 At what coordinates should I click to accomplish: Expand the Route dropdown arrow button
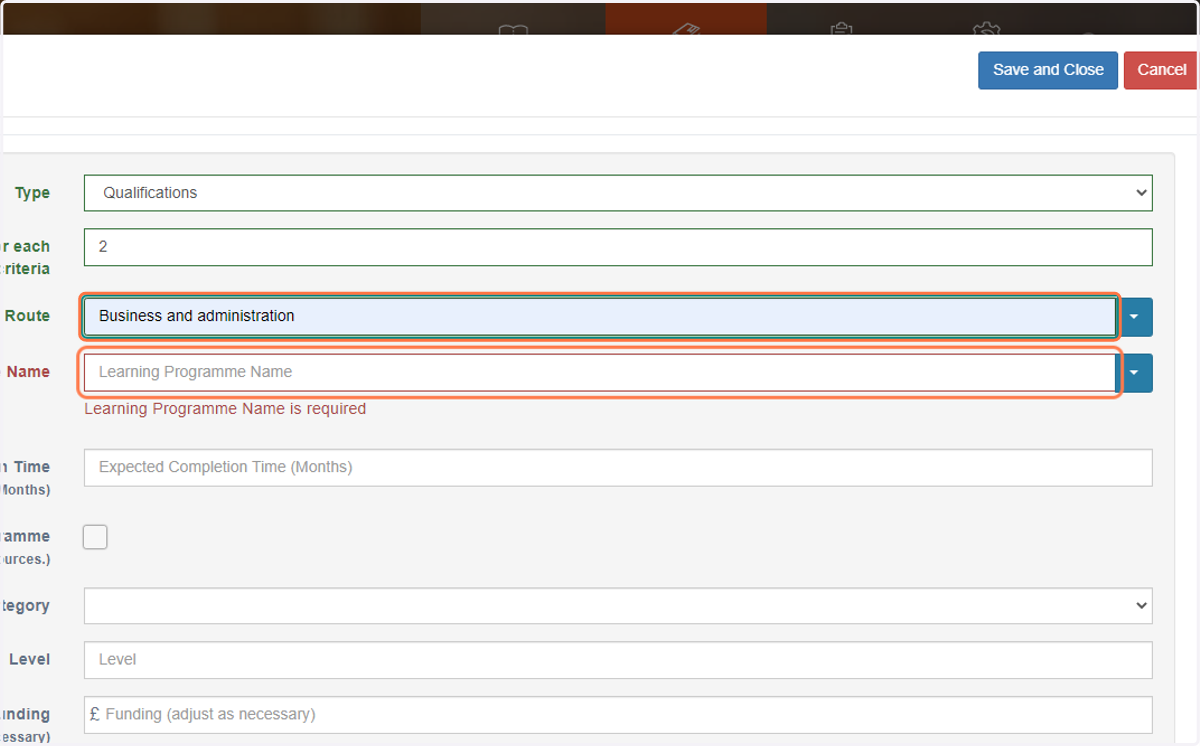click(x=1135, y=316)
